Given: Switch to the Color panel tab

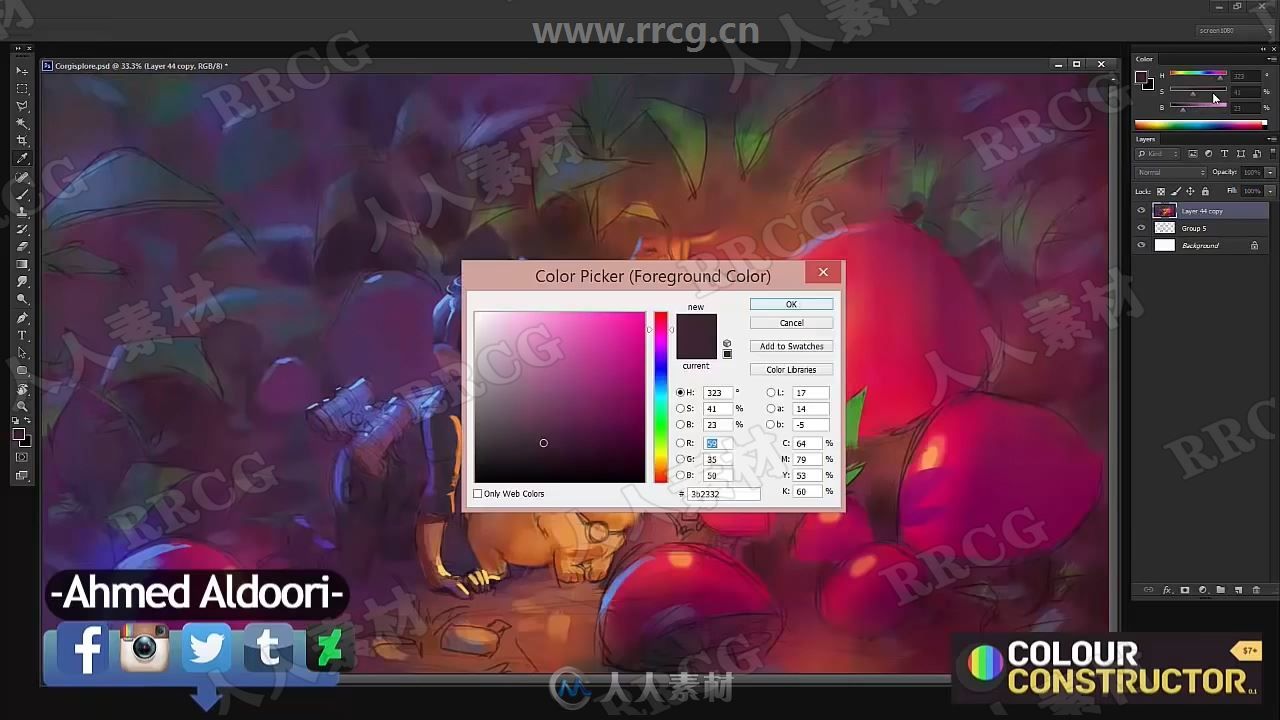Looking at the screenshot, I should [x=1145, y=59].
